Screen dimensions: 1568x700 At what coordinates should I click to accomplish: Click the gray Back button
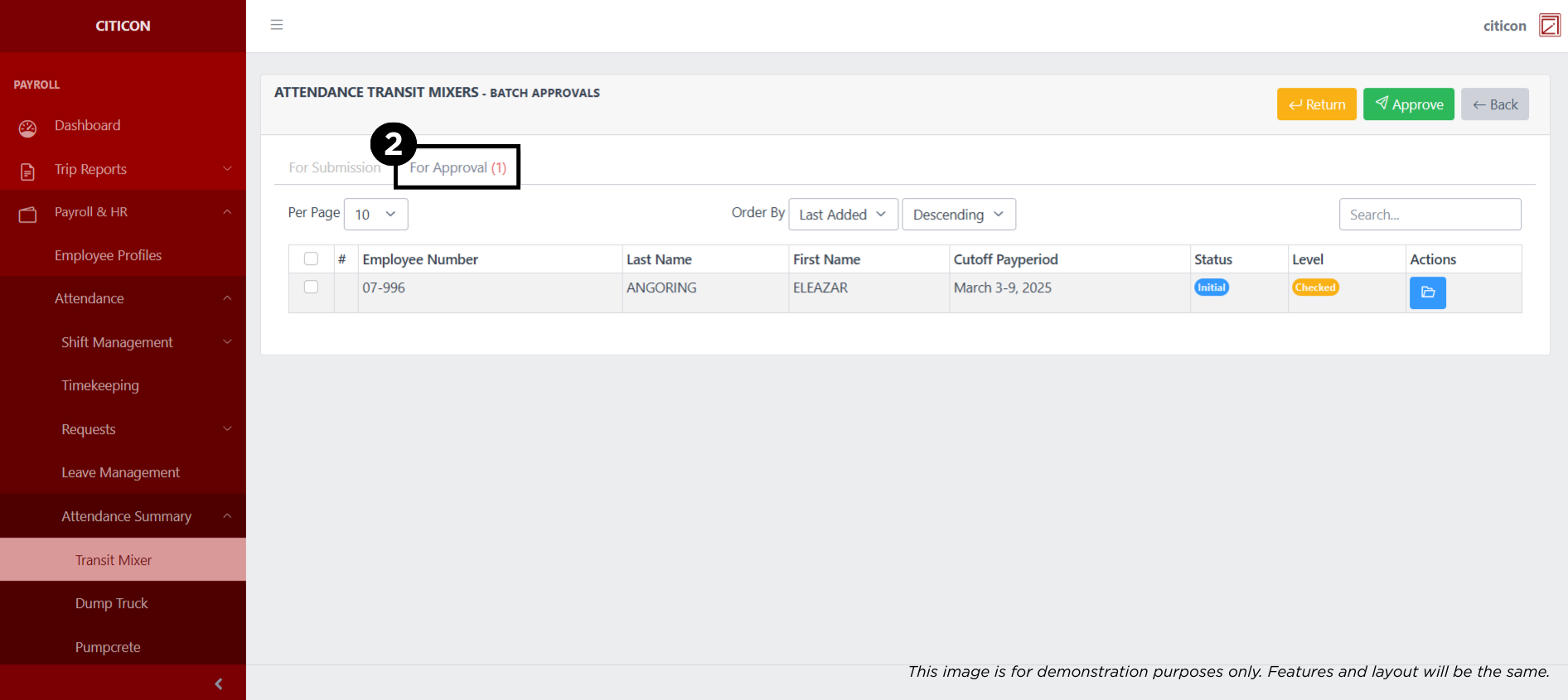tap(1494, 104)
